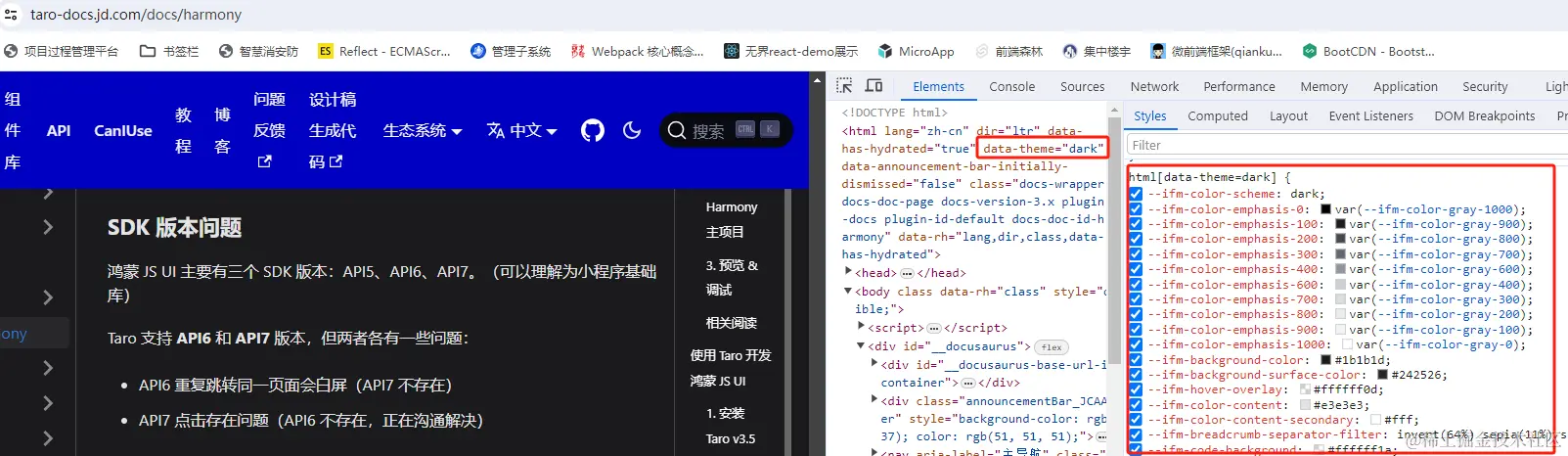
Task: Open the Event Listeners tab
Action: [1370, 115]
